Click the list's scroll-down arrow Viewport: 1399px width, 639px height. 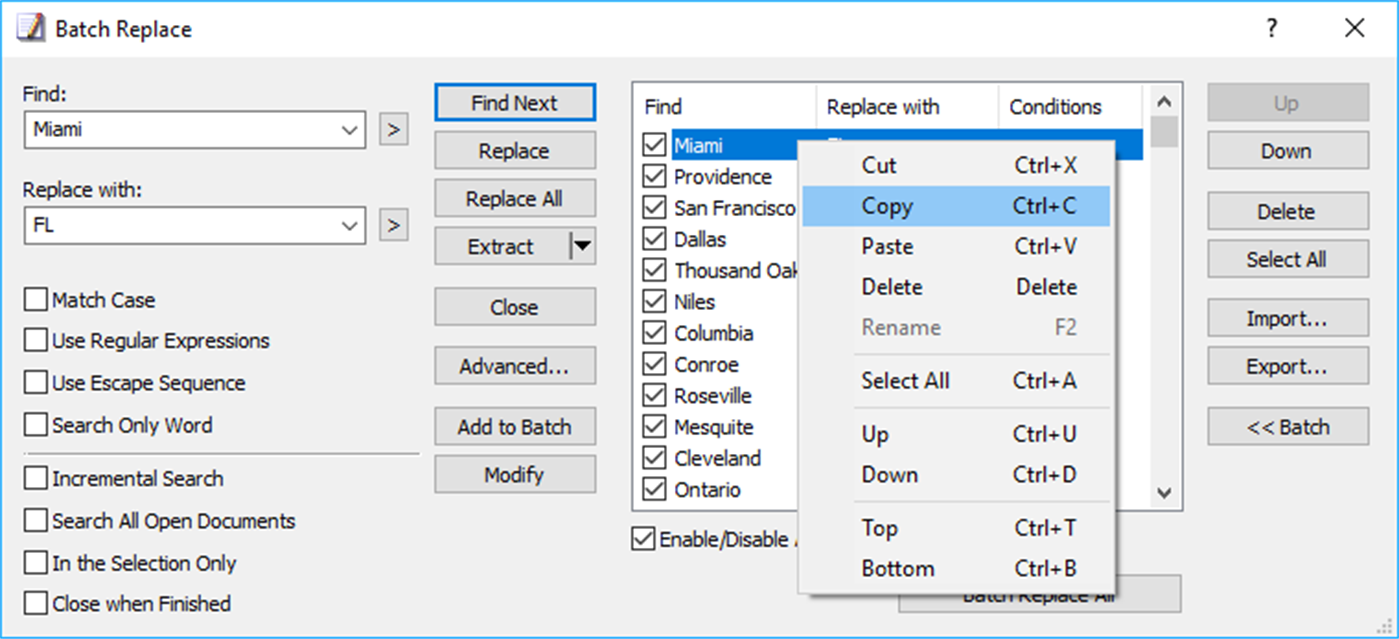click(x=1163, y=493)
